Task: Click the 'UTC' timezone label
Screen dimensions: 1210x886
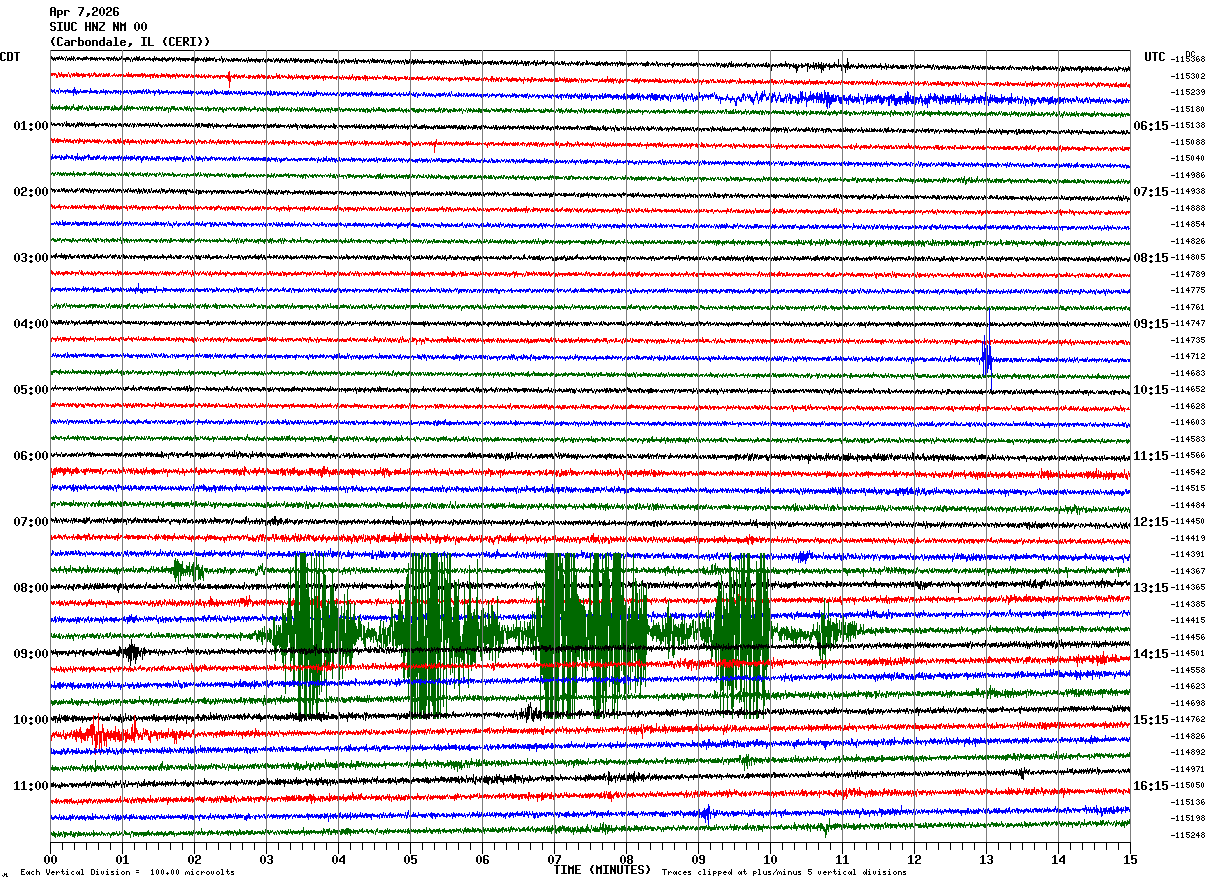Action: pos(1155,57)
